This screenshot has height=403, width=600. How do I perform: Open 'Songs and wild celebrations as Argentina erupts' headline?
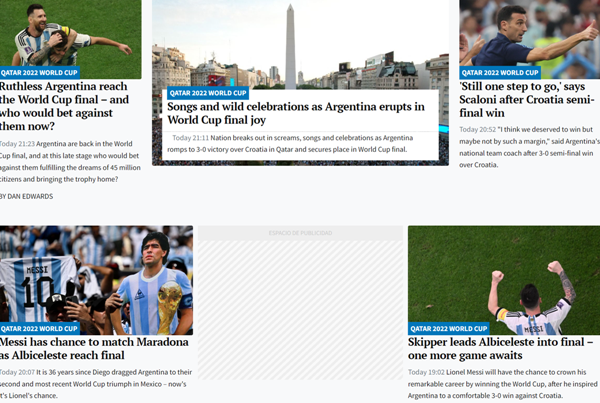coord(295,113)
